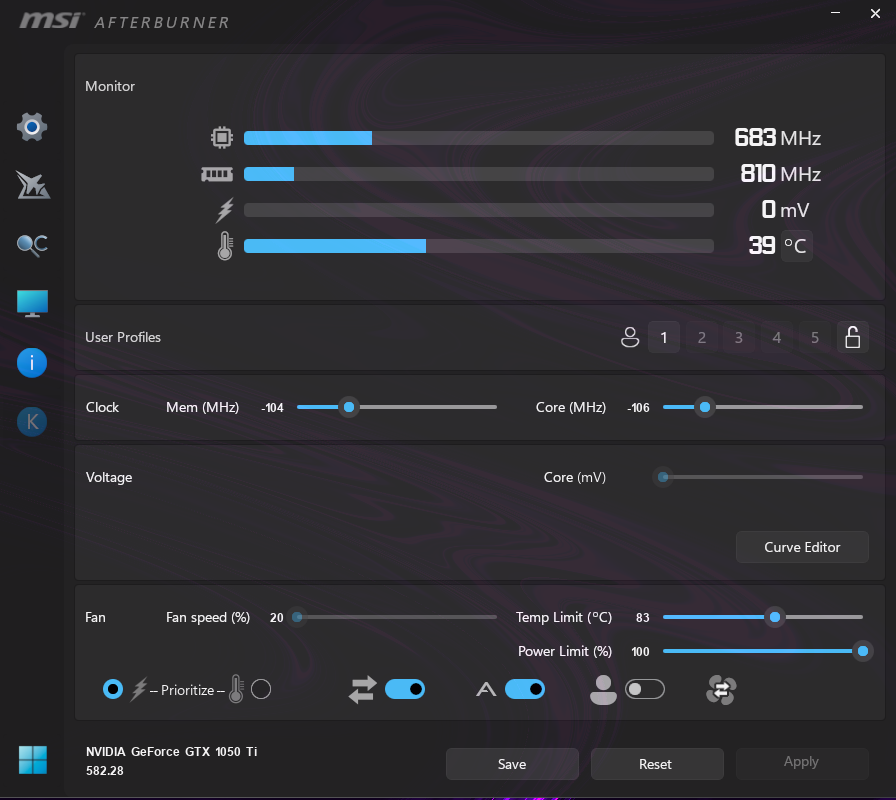Select user profile 1

[x=664, y=337]
